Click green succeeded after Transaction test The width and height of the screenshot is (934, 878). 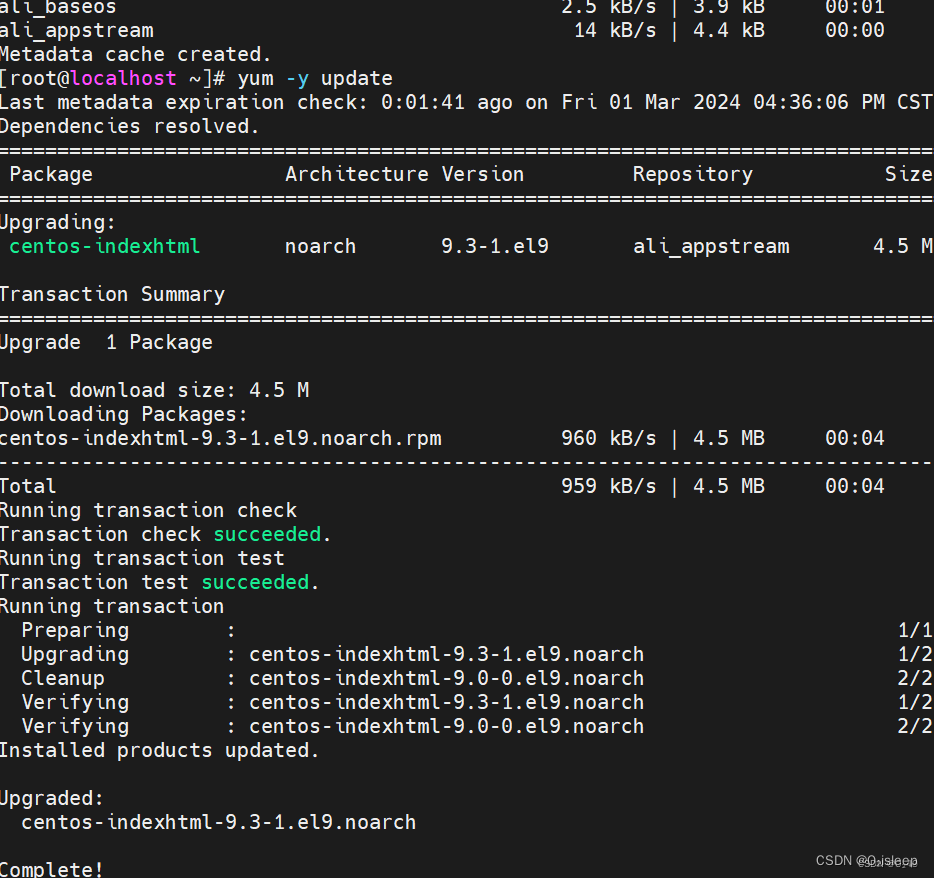point(255,582)
